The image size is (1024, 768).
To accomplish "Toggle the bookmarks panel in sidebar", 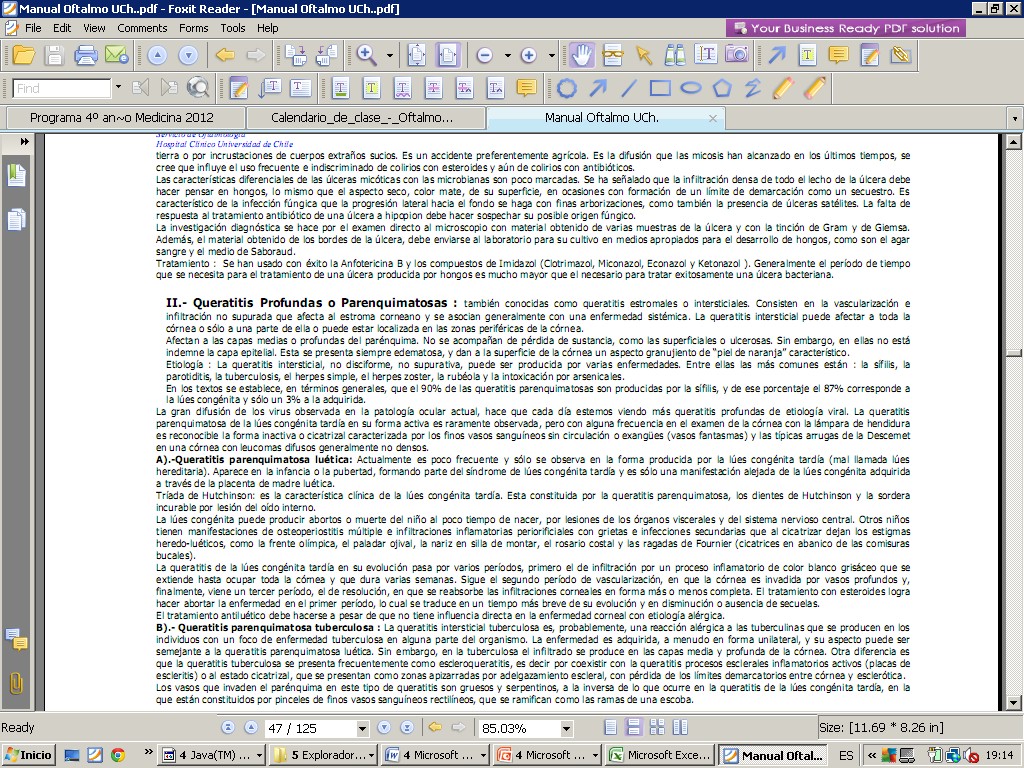I will [17, 176].
